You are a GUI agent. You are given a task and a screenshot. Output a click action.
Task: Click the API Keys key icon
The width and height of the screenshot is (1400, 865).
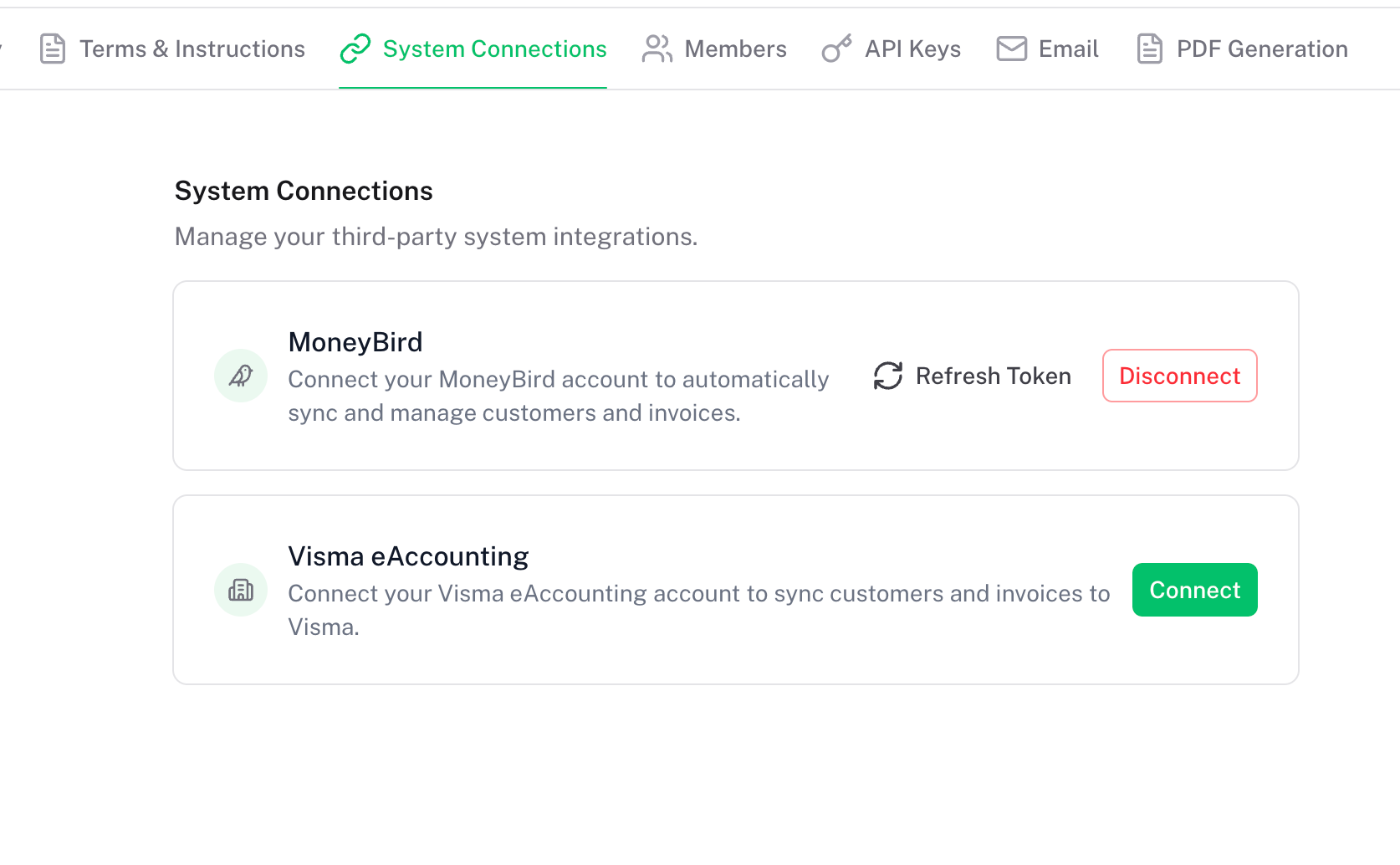pyautogui.click(x=836, y=49)
